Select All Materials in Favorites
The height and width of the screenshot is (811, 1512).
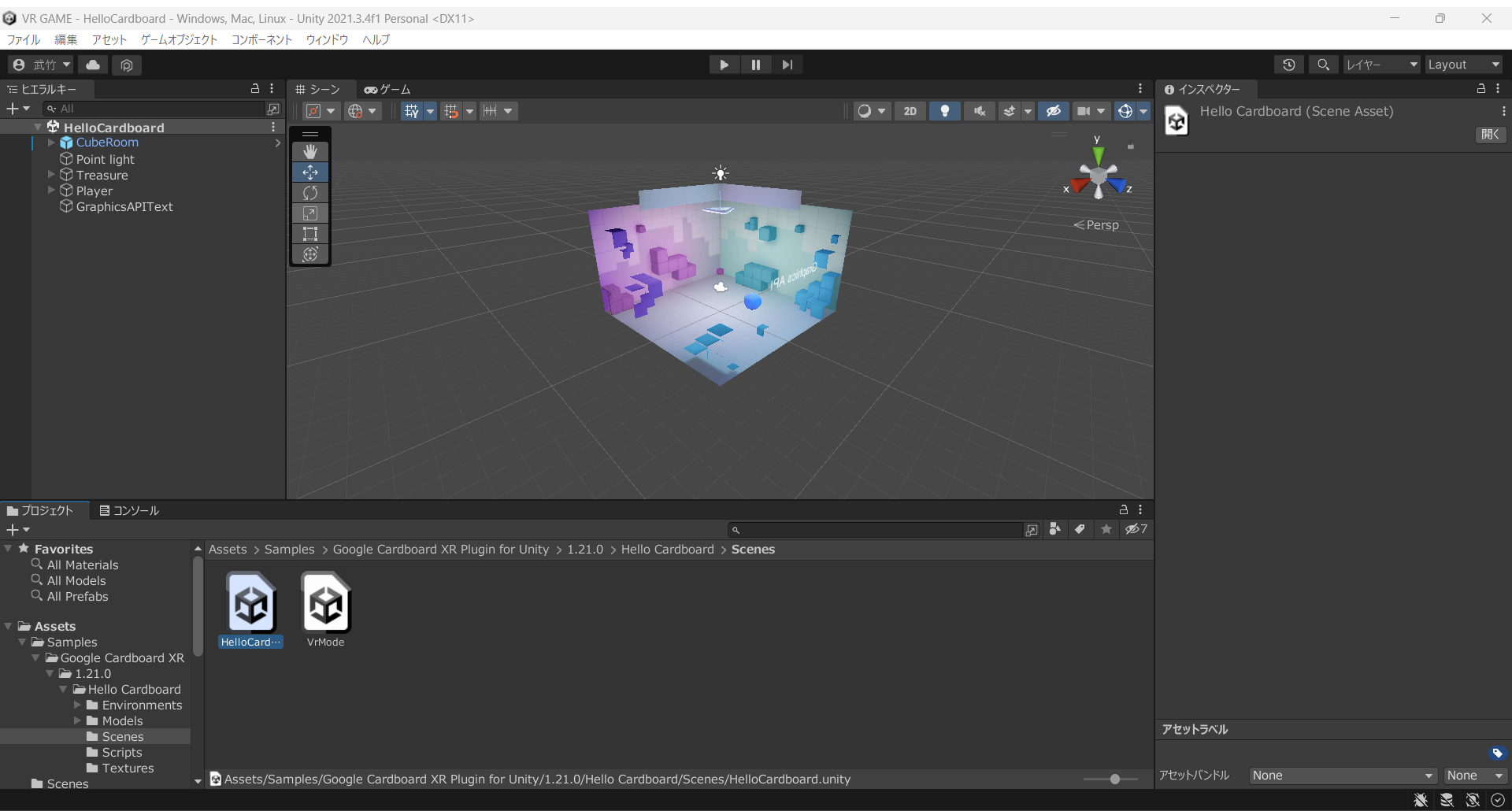coord(83,565)
